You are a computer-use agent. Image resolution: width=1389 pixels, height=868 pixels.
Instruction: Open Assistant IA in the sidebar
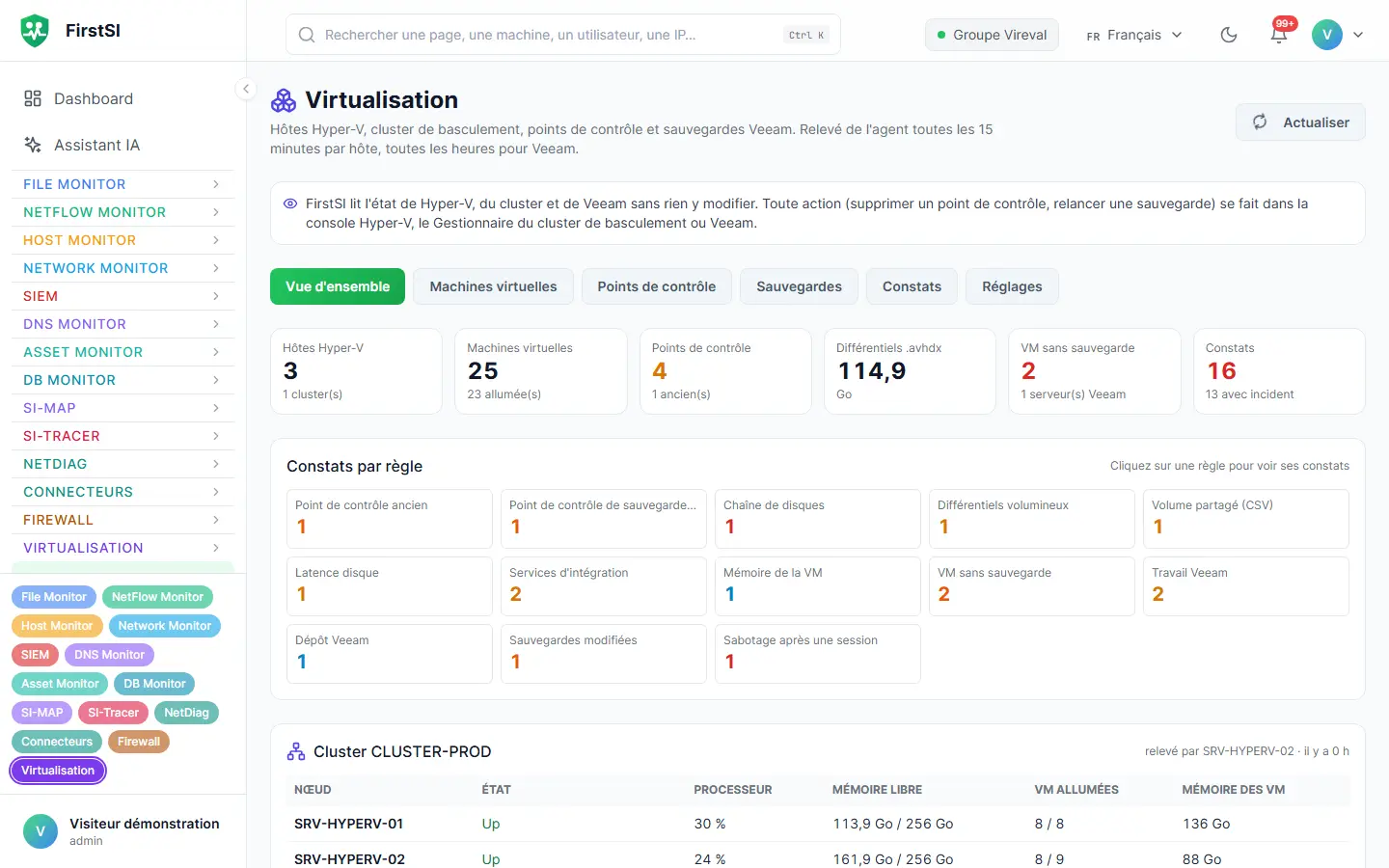click(123, 145)
